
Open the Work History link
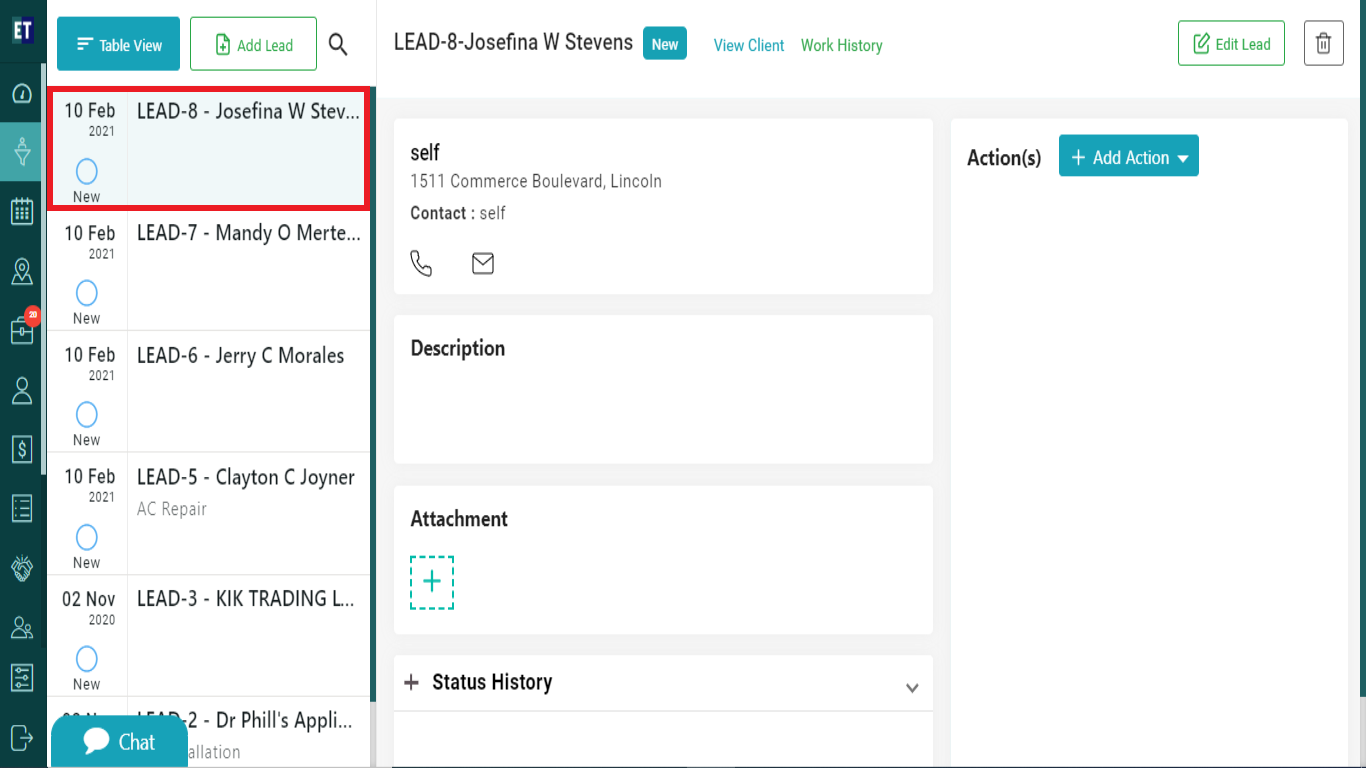coord(842,45)
